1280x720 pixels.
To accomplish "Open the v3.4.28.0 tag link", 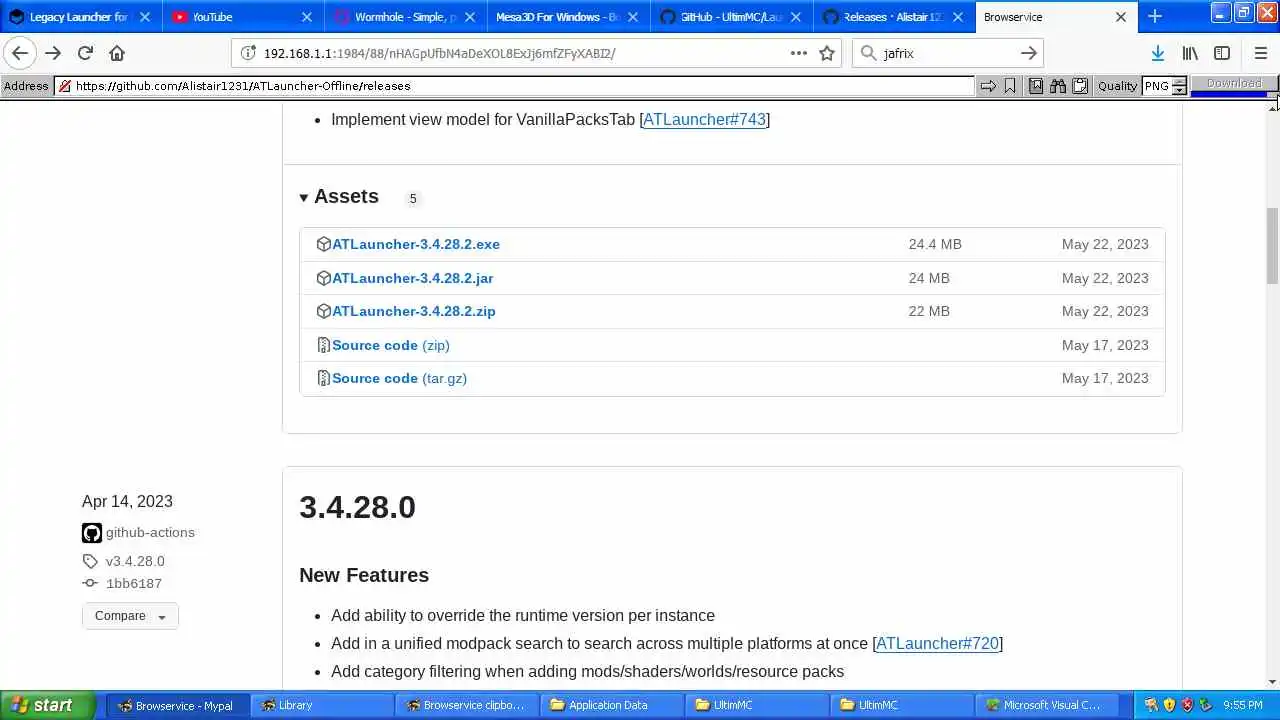I will pos(135,561).
